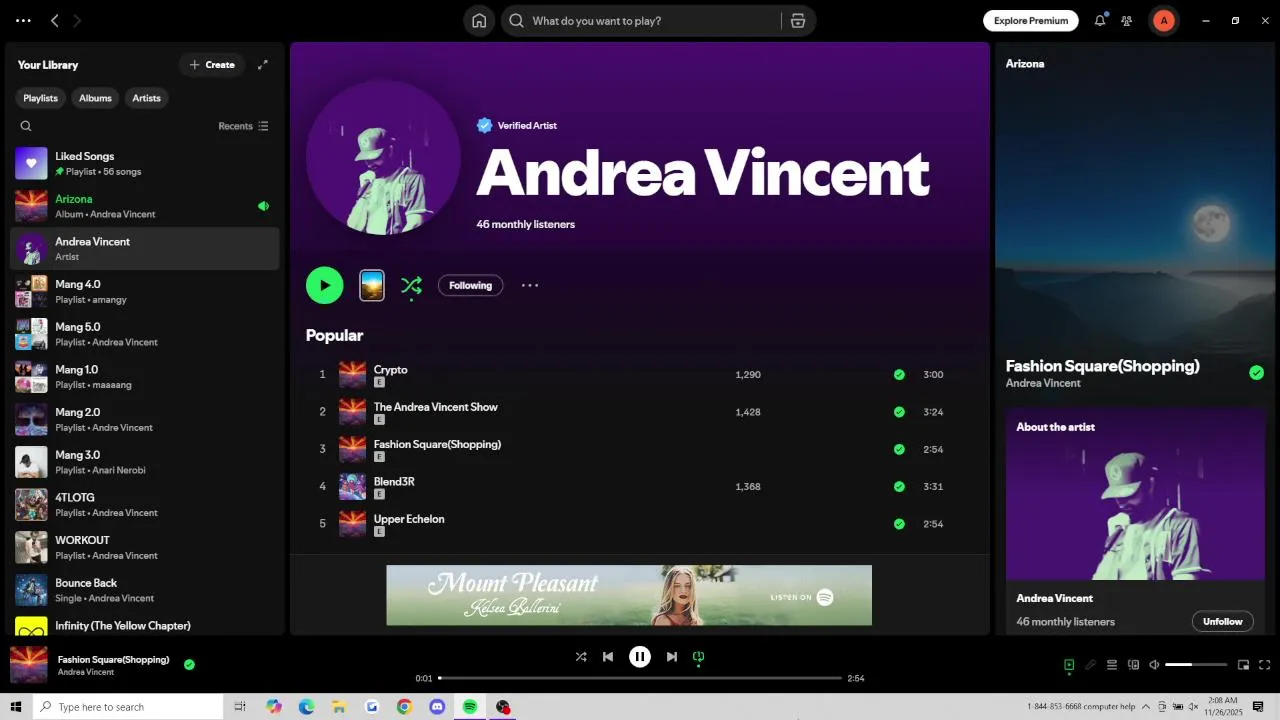Click the Mount Pleasant Kelsea Ballerini banner
The image size is (1280, 720).
pyautogui.click(x=629, y=595)
